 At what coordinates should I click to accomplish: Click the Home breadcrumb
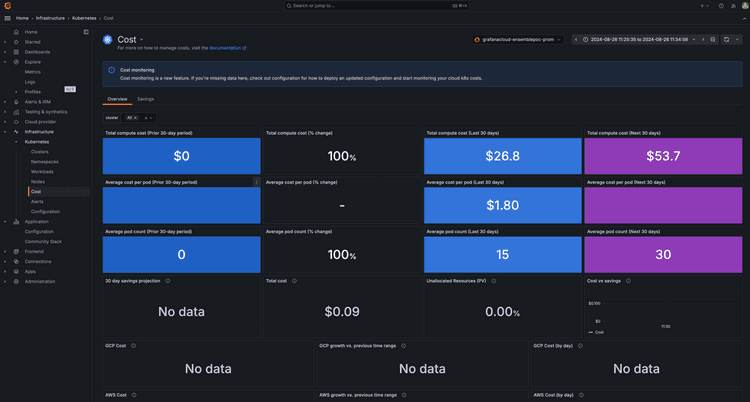coord(22,18)
